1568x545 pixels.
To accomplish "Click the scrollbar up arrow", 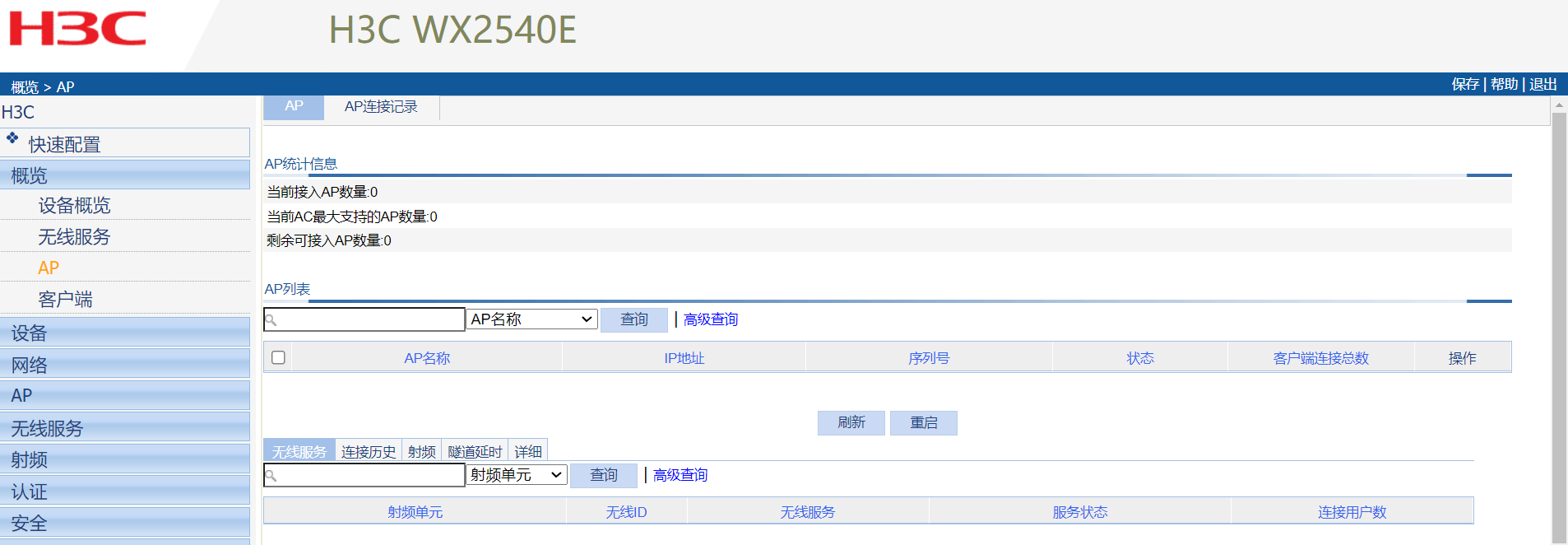I will [x=1559, y=105].
